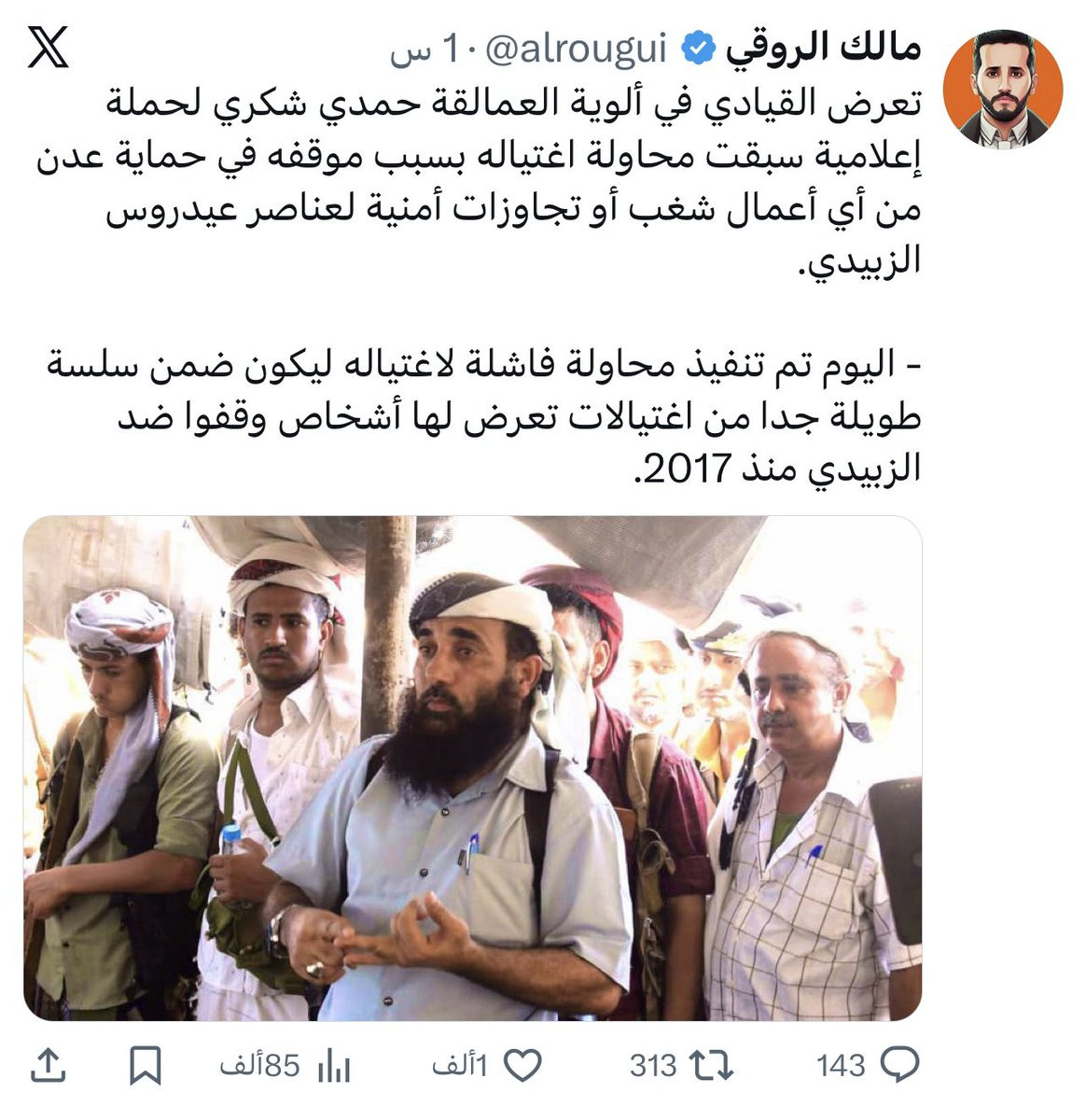The height and width of the screenshot is (1120, 1086).
Task: Bookmark this post
Action: click(145, 1066)
